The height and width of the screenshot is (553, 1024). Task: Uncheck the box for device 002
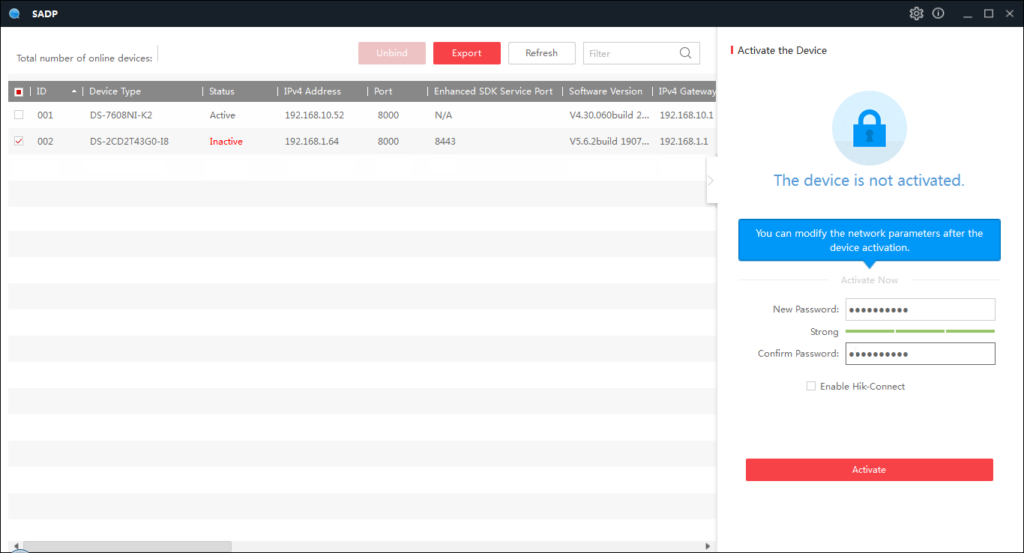(x=18, y=141)
